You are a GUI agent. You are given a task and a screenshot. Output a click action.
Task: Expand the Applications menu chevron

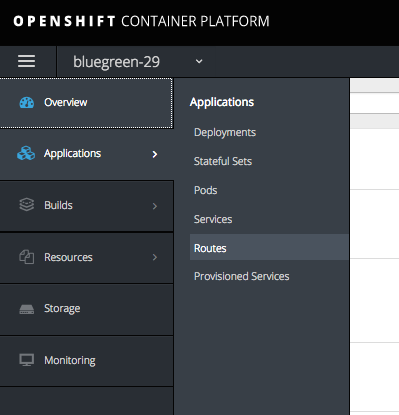pyautogui.click(x=155, y=154)
